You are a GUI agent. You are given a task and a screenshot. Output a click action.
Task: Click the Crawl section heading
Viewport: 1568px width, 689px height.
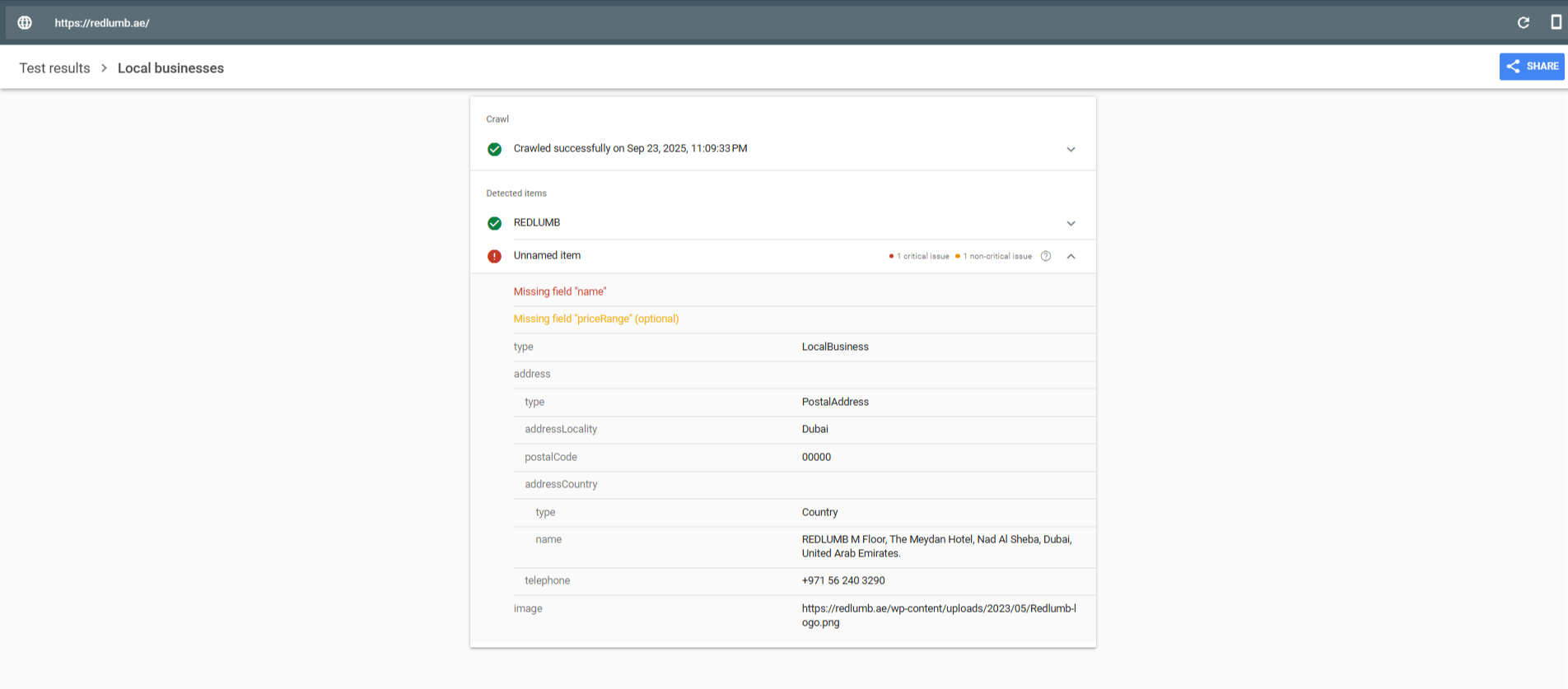point(497,119)
